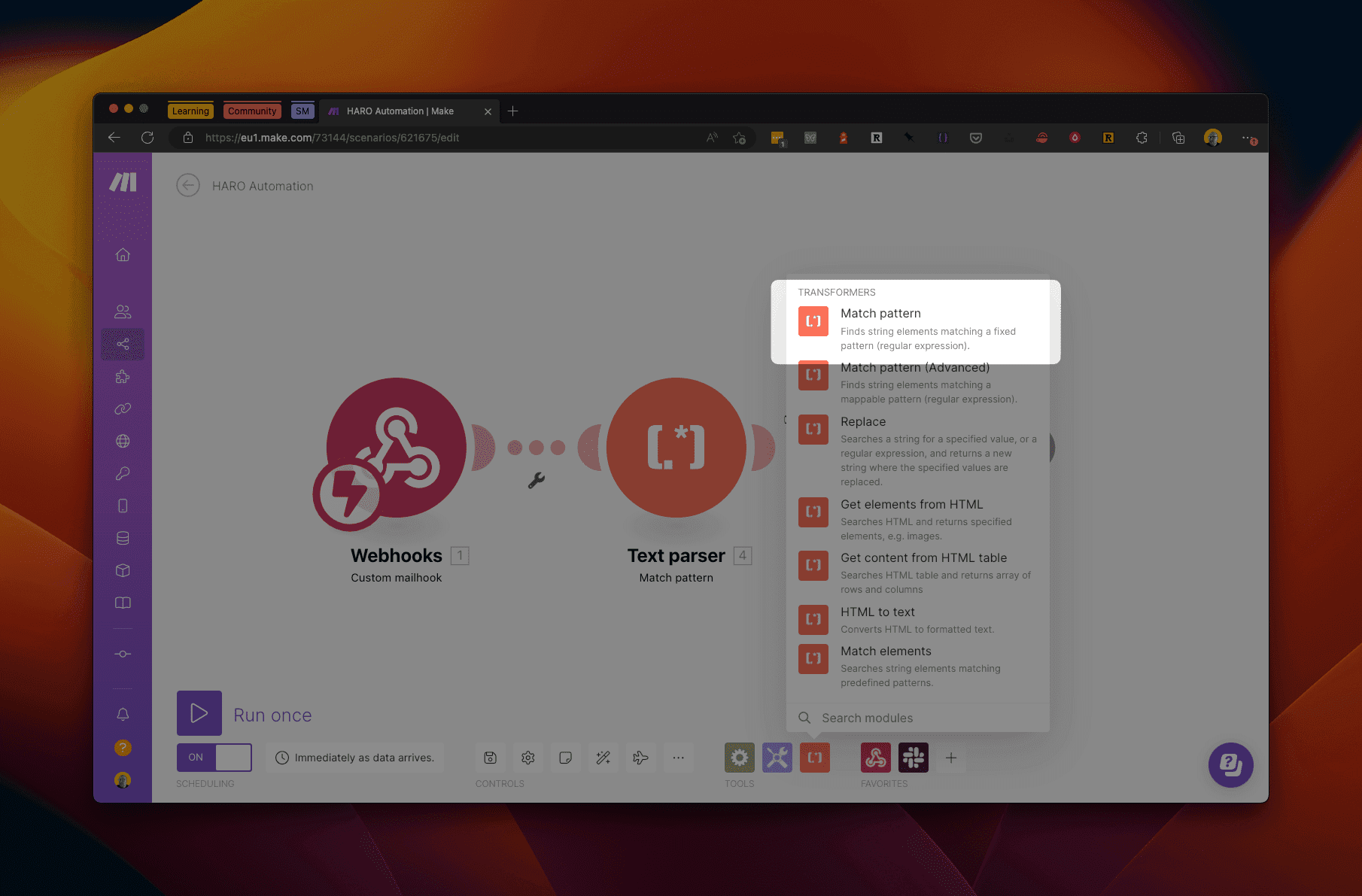
Task: Add the Webhooks favorite module
Action: [876, 758]
